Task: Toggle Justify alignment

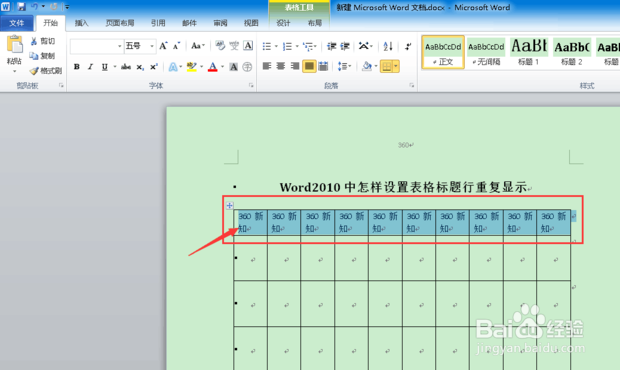Action: (309, 66)
